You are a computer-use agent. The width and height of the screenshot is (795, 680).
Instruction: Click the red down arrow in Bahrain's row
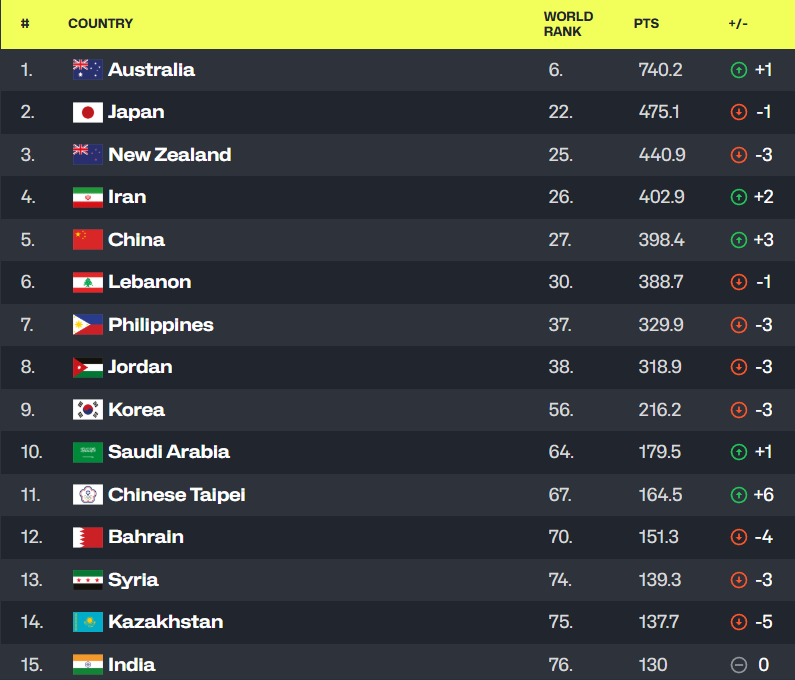click(x=739, y=536)
